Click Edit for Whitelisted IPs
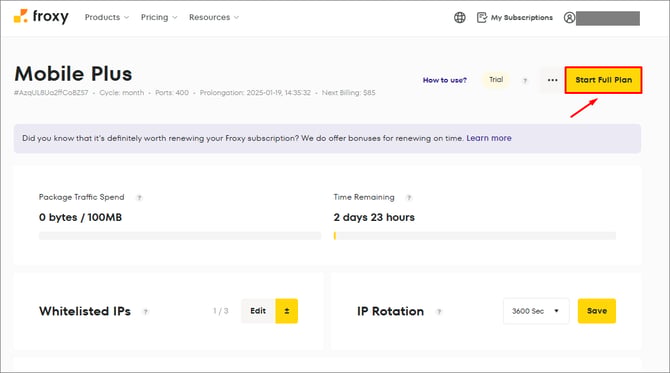Image resolution: width=670 pixels, height=373 pixels. (258, 311)
